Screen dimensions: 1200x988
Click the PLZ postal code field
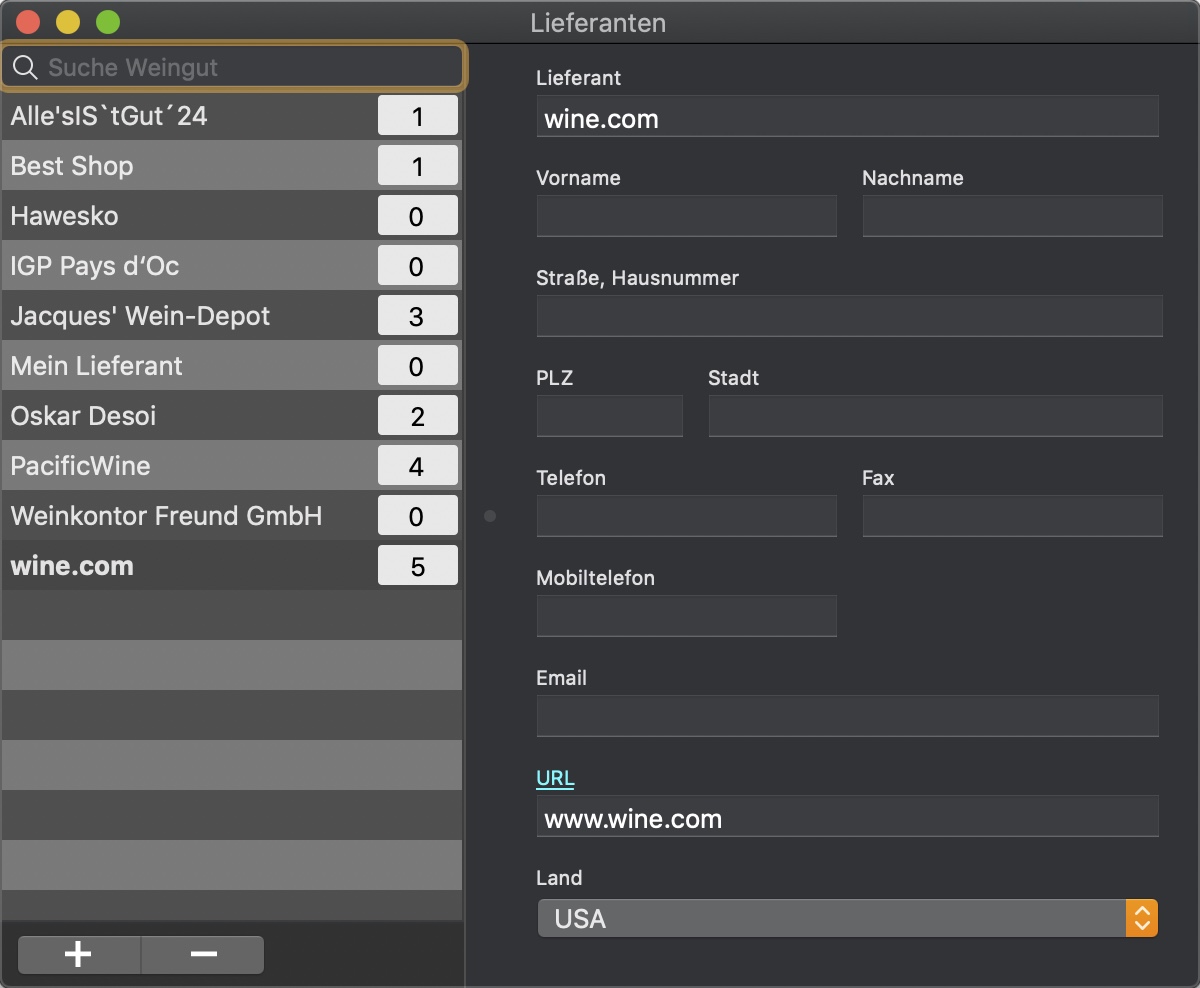pos(610,416)
